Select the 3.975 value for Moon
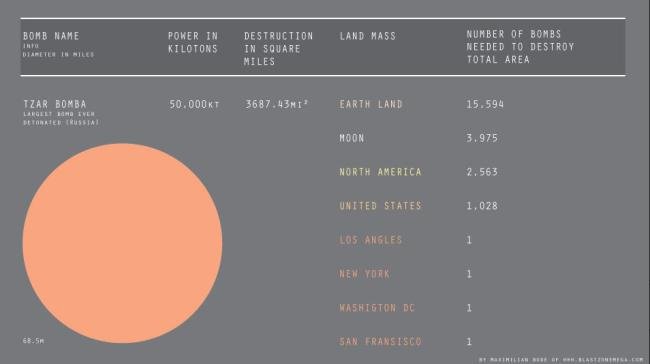Image resolution: width=650 pixels, height=364 pixels. pyautogui.click(x=482, y=138)
